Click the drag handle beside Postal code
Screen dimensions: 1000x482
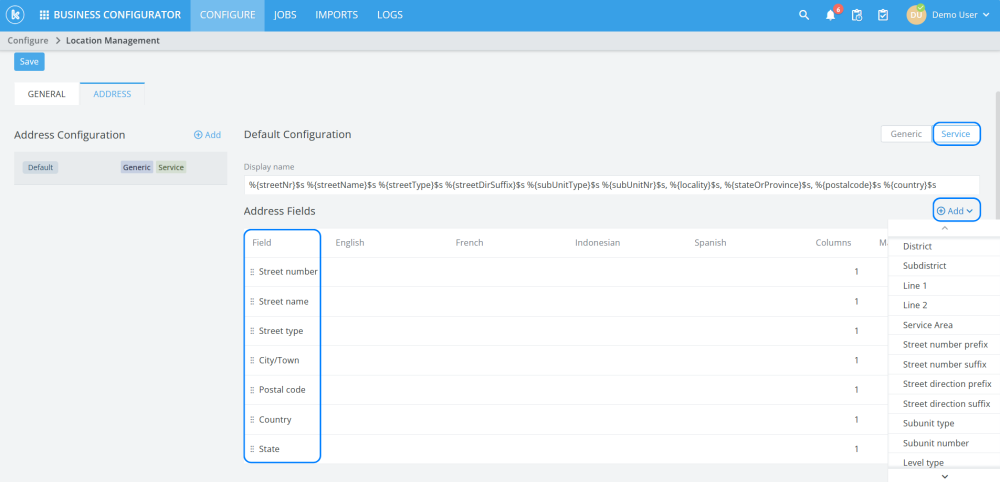click(252, 390)
